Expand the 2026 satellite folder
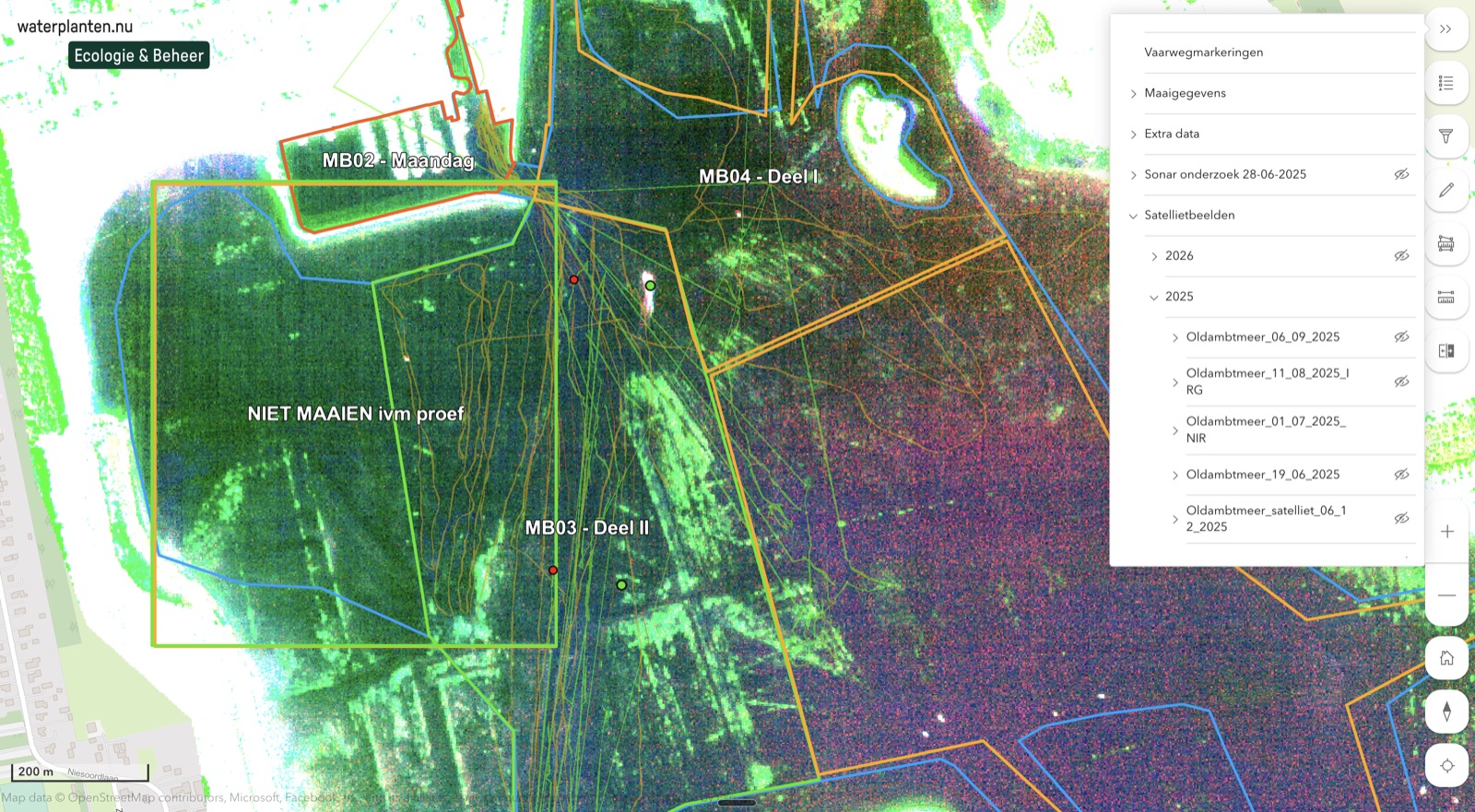Viewport: 1475px width, 812px height. tap(1154, 256)
